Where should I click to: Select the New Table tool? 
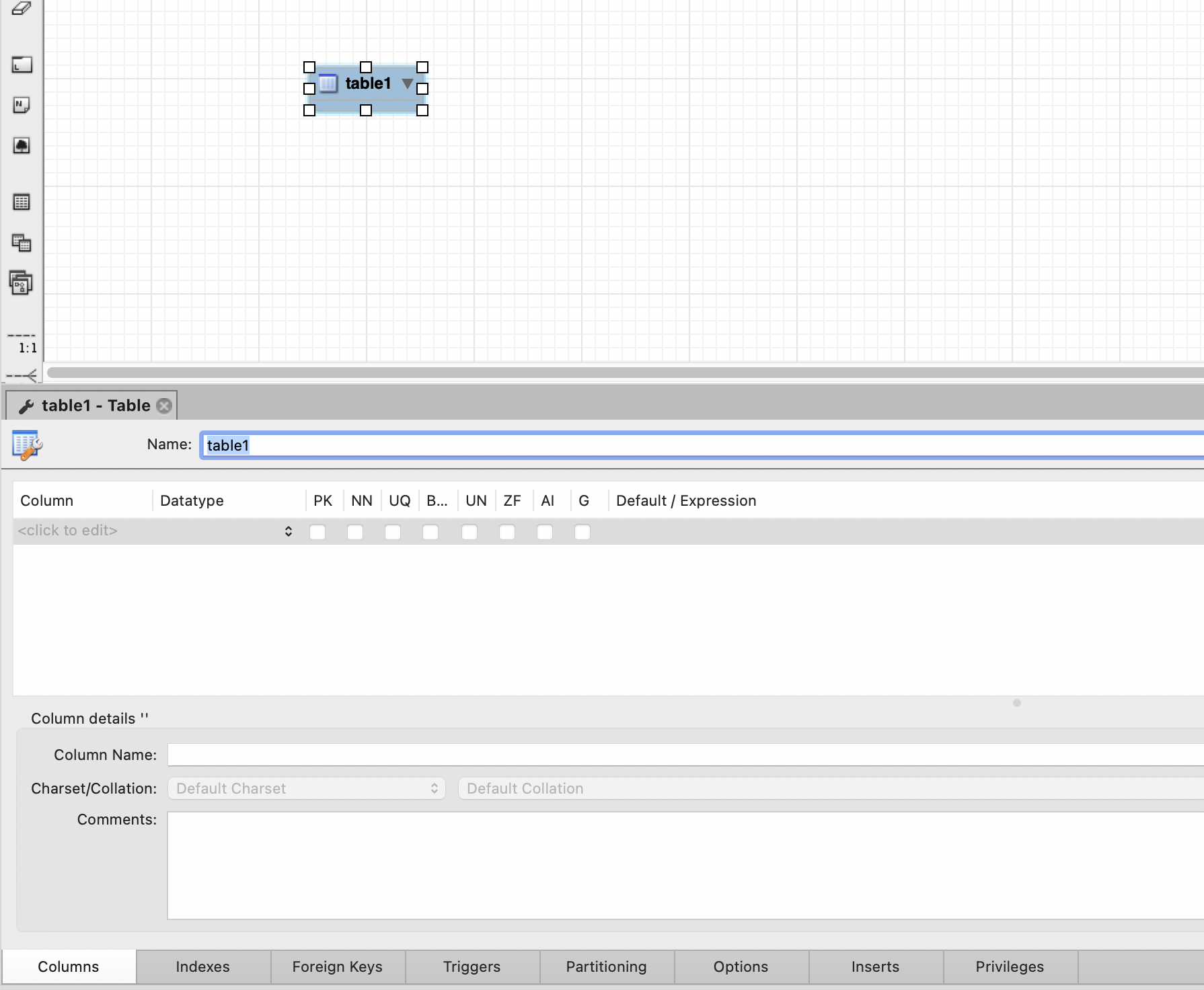tap(22, 202)
